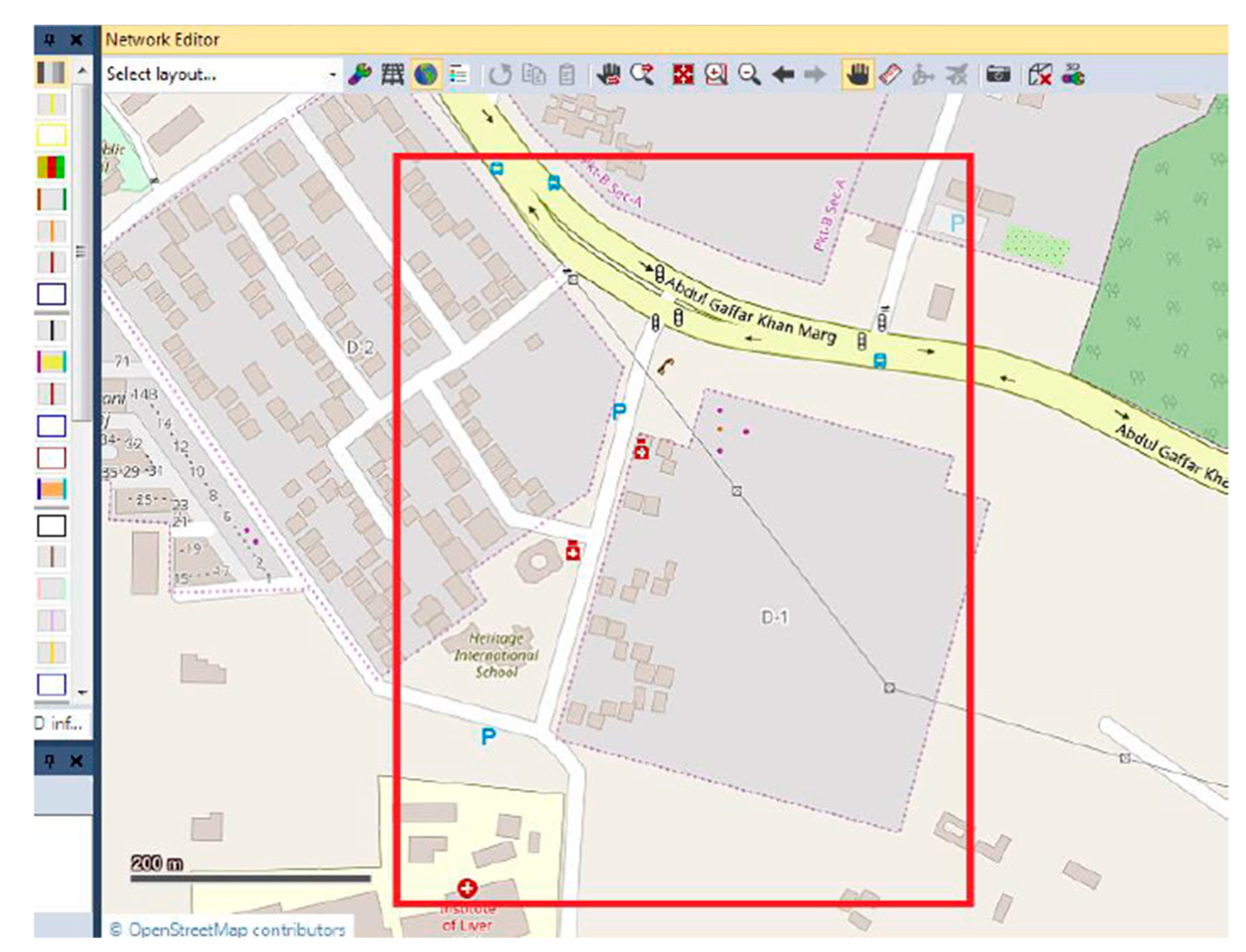The height and width of the screenshot is (952, 1246).
Task: Select the ruler measure distance tool
Action: click(890, 74)
